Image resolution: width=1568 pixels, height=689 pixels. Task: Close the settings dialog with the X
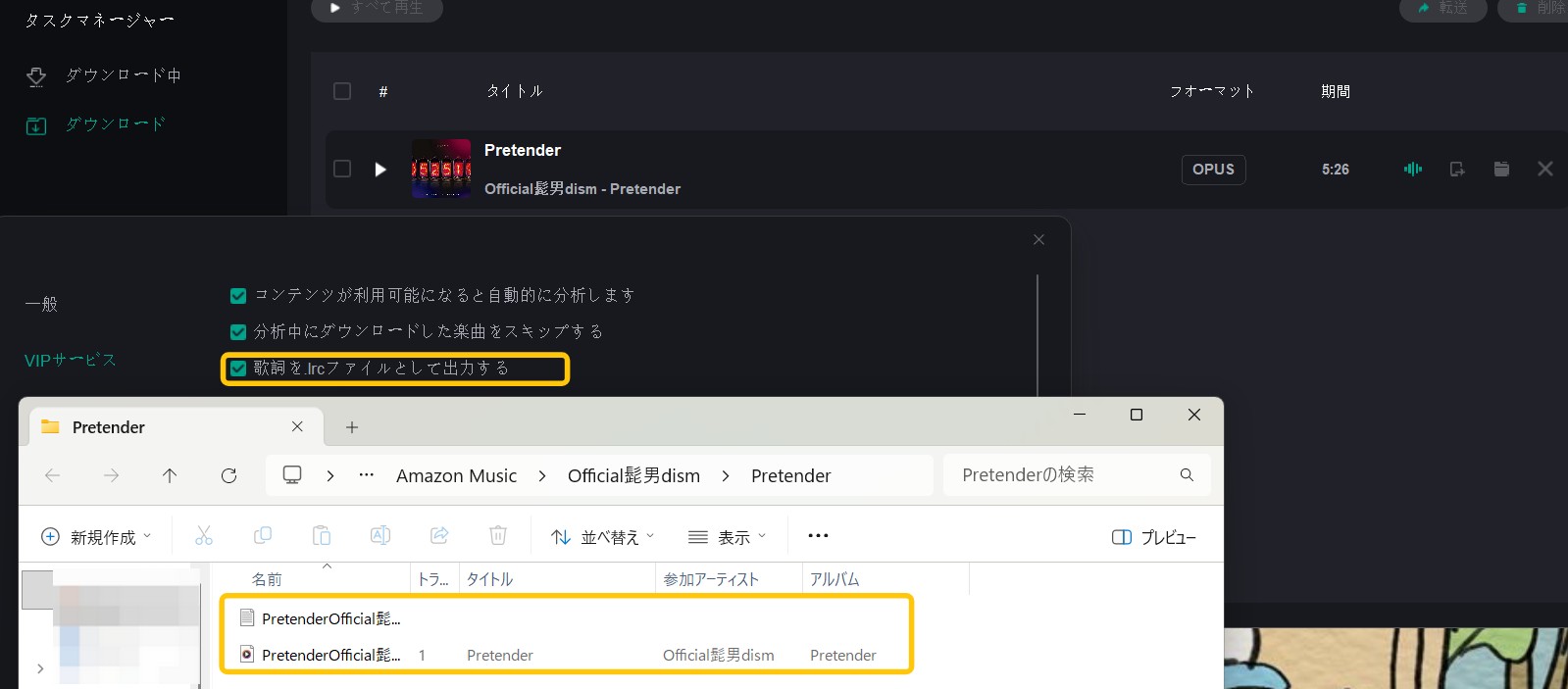coord(1038,239)
